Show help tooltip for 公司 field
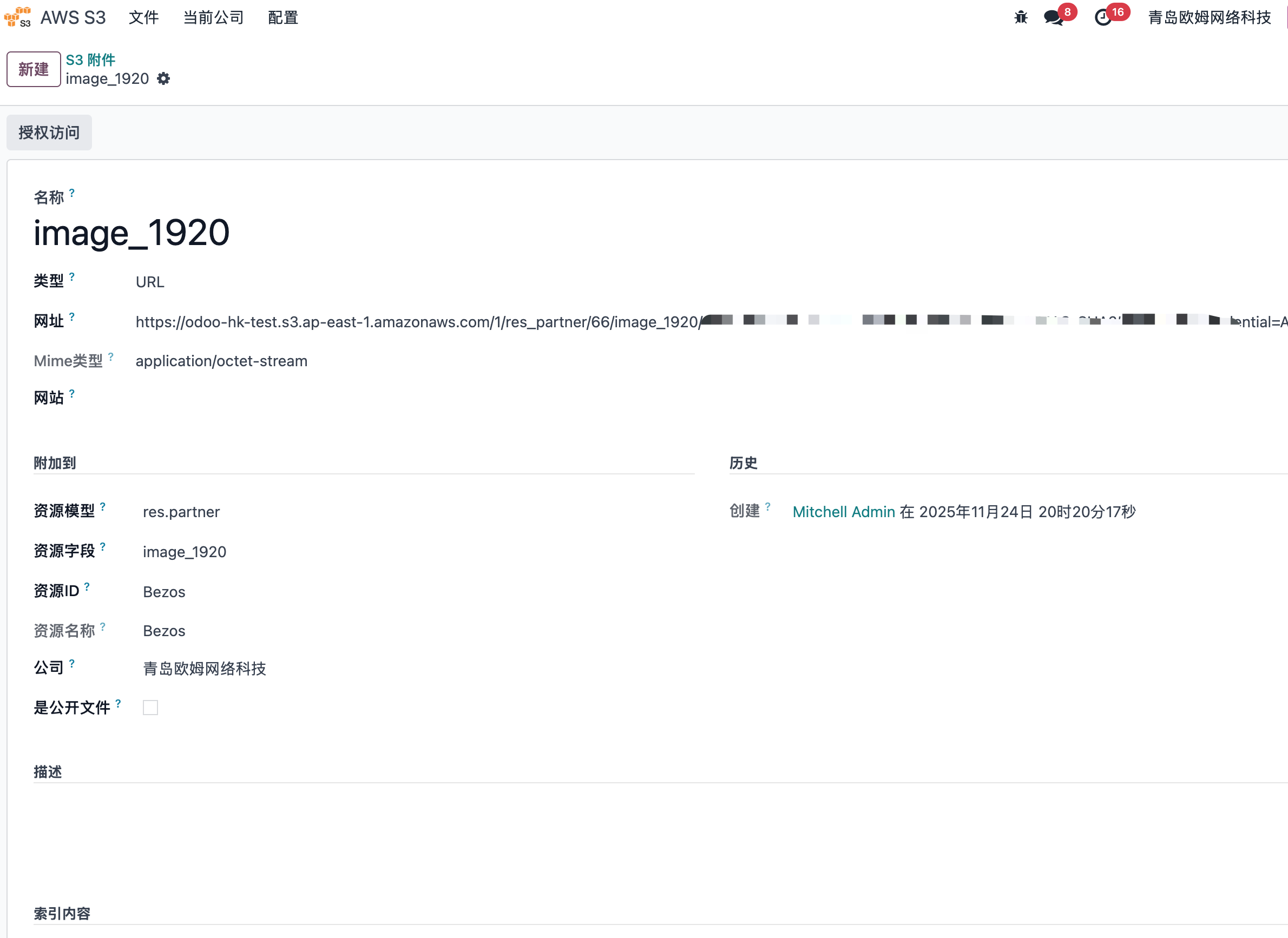The width and height of the screenshot is (1288, 938). [71, 663]
